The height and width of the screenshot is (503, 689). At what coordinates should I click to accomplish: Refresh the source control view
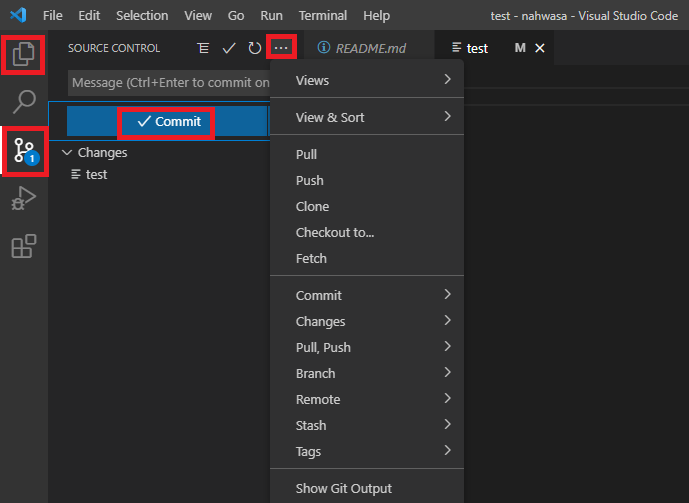[x=254, y=48]
